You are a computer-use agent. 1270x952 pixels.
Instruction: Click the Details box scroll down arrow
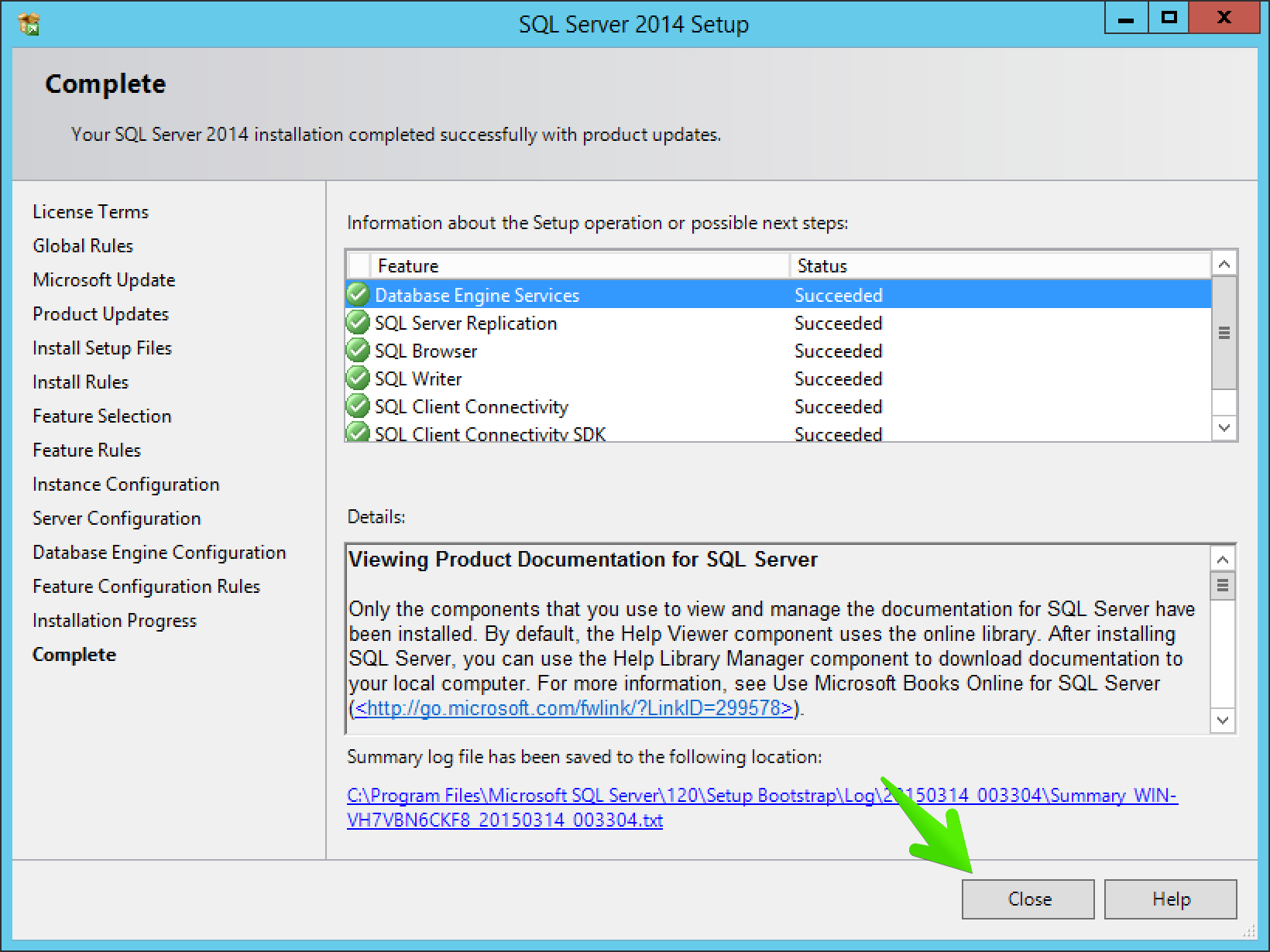point(1223,720)
